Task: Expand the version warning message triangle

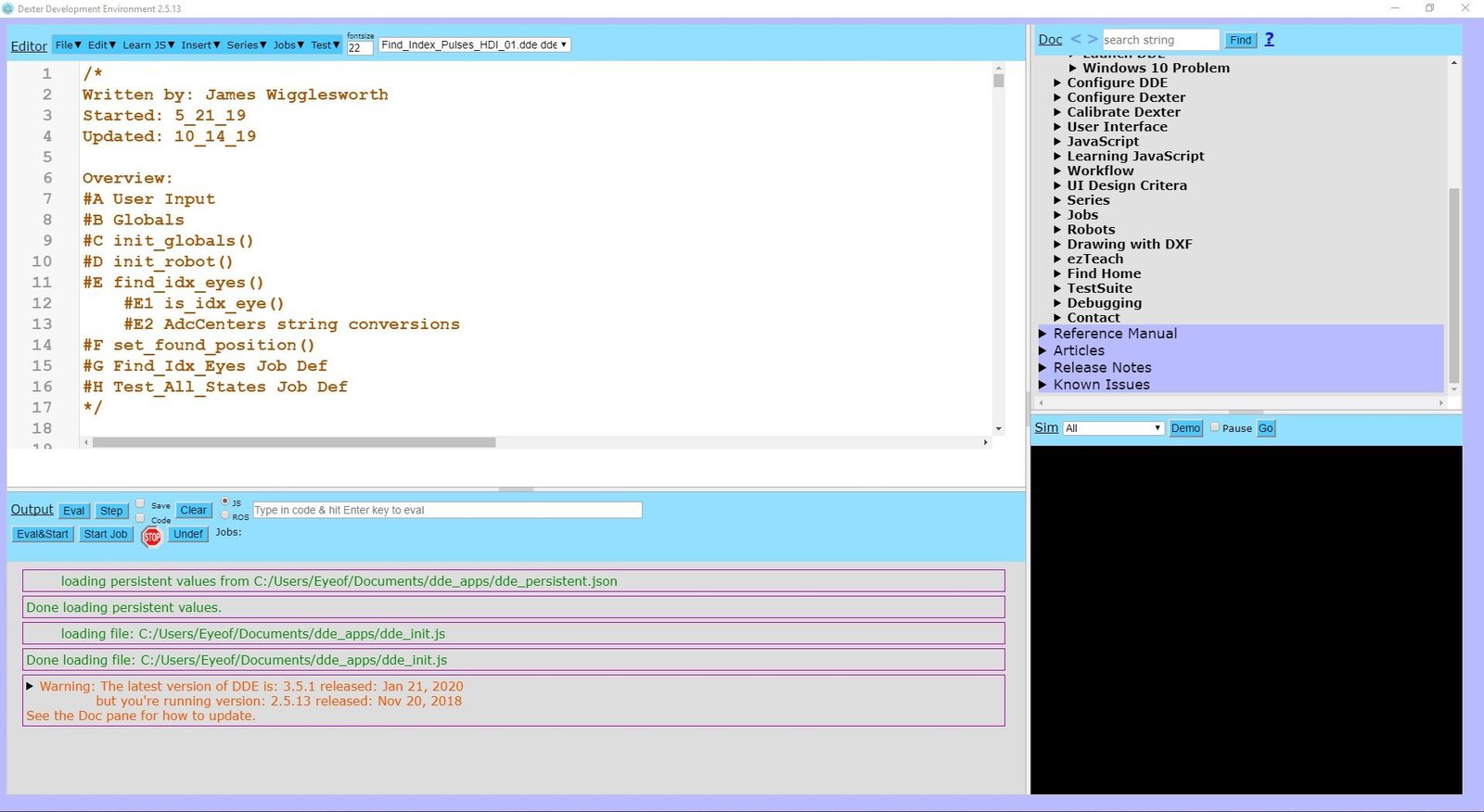Action: point(30,686)
